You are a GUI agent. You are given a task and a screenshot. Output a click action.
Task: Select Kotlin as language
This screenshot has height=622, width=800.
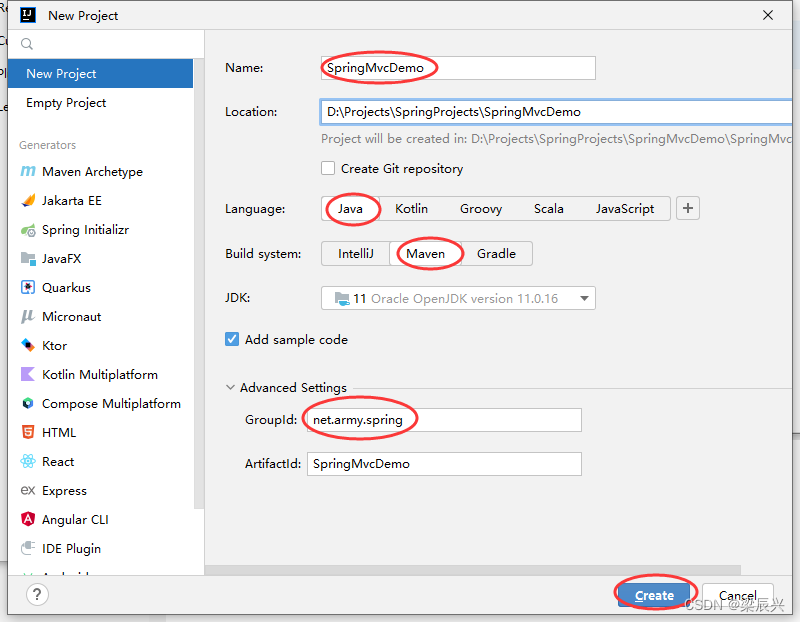(x=411, y=209)
